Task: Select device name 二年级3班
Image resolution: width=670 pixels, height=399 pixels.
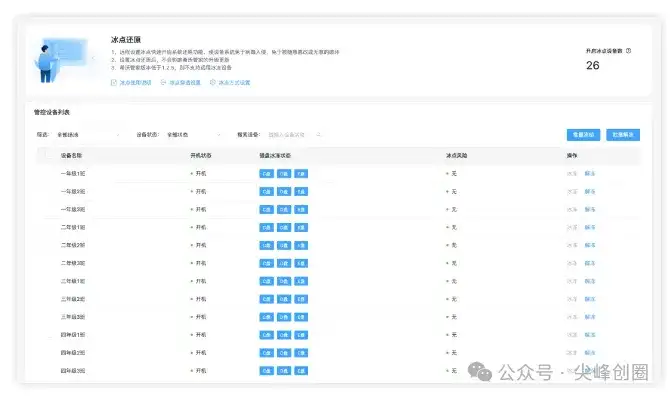Action: click(x=73, y=263)
